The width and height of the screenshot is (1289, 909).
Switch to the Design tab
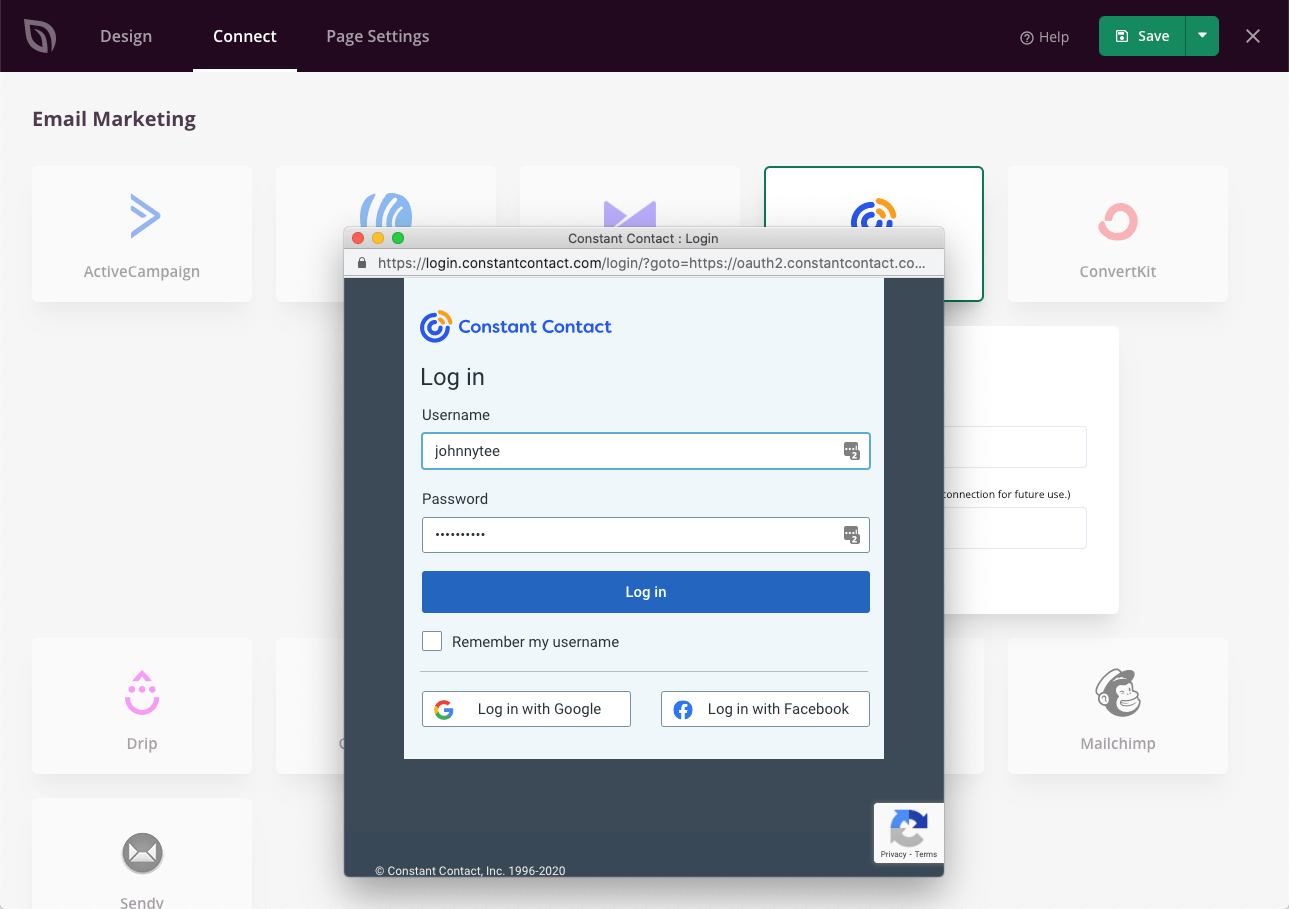126,36
